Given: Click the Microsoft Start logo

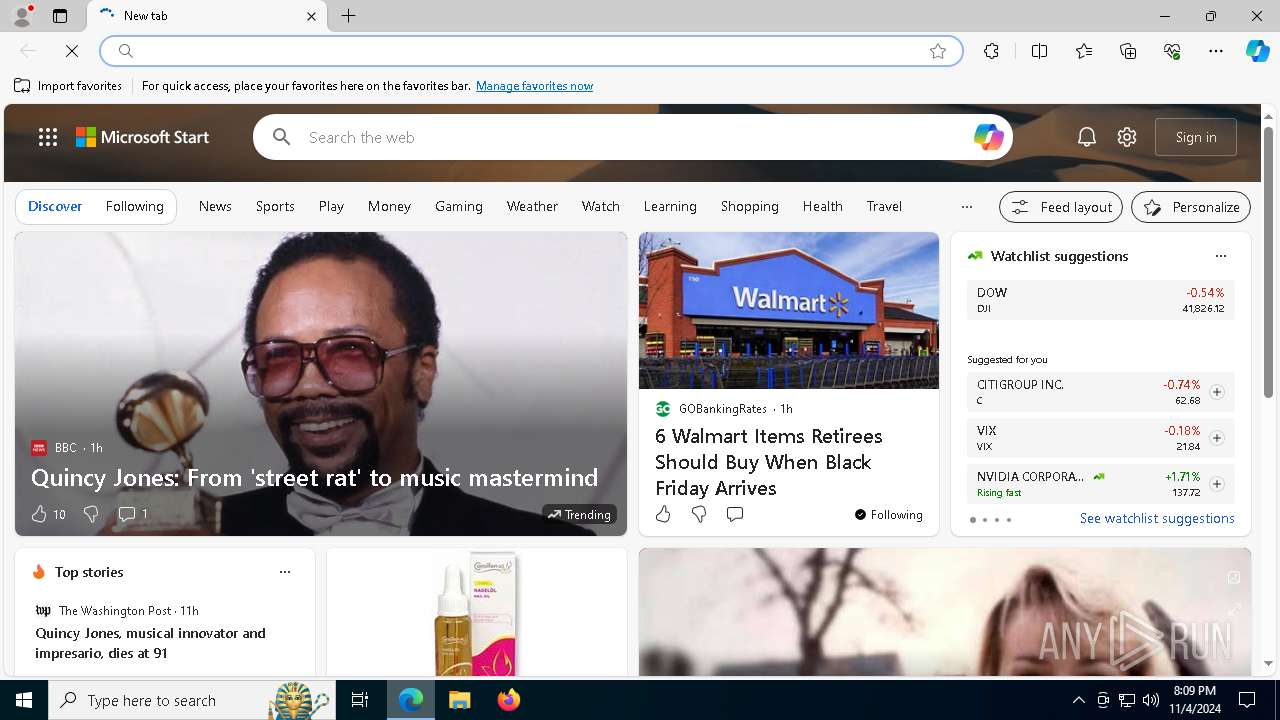Looking at the screenshot, I should pos(143,137).
